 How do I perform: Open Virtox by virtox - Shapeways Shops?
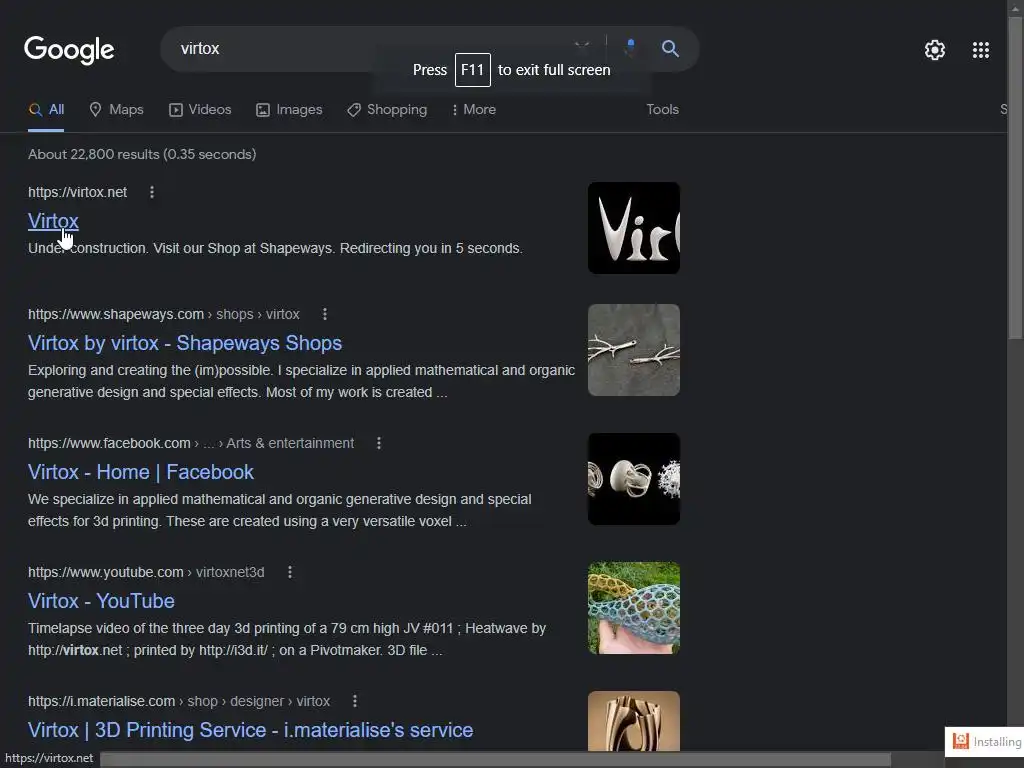pyautogui.click(x=185, y=343)
